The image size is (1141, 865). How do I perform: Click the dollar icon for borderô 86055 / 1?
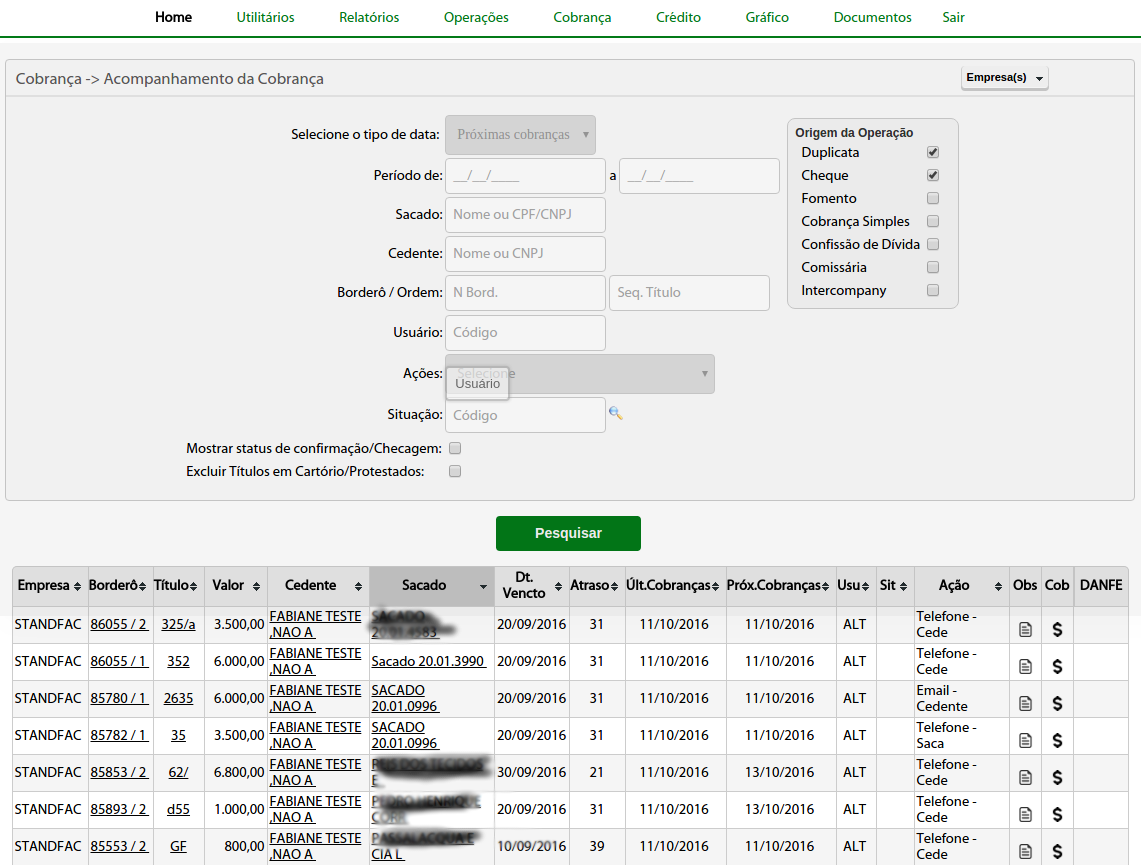click(x=1057, y=666)
